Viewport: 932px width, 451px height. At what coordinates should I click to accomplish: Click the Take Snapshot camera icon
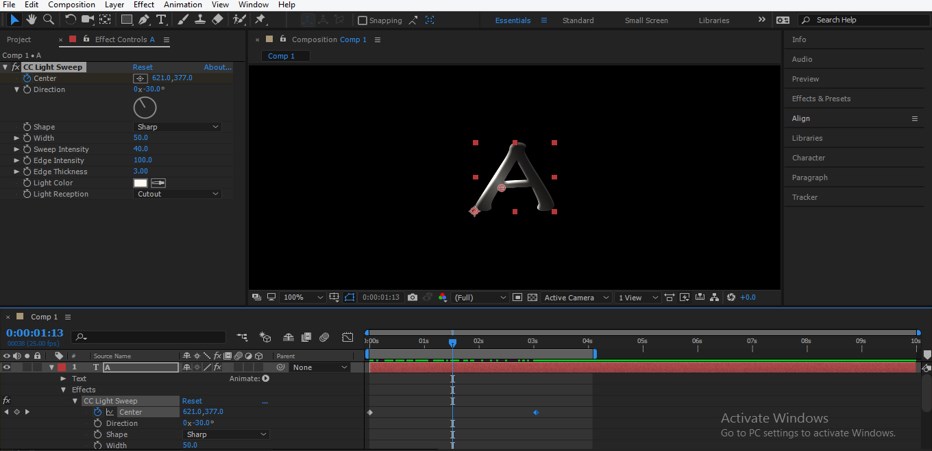(x=412, y=297)
